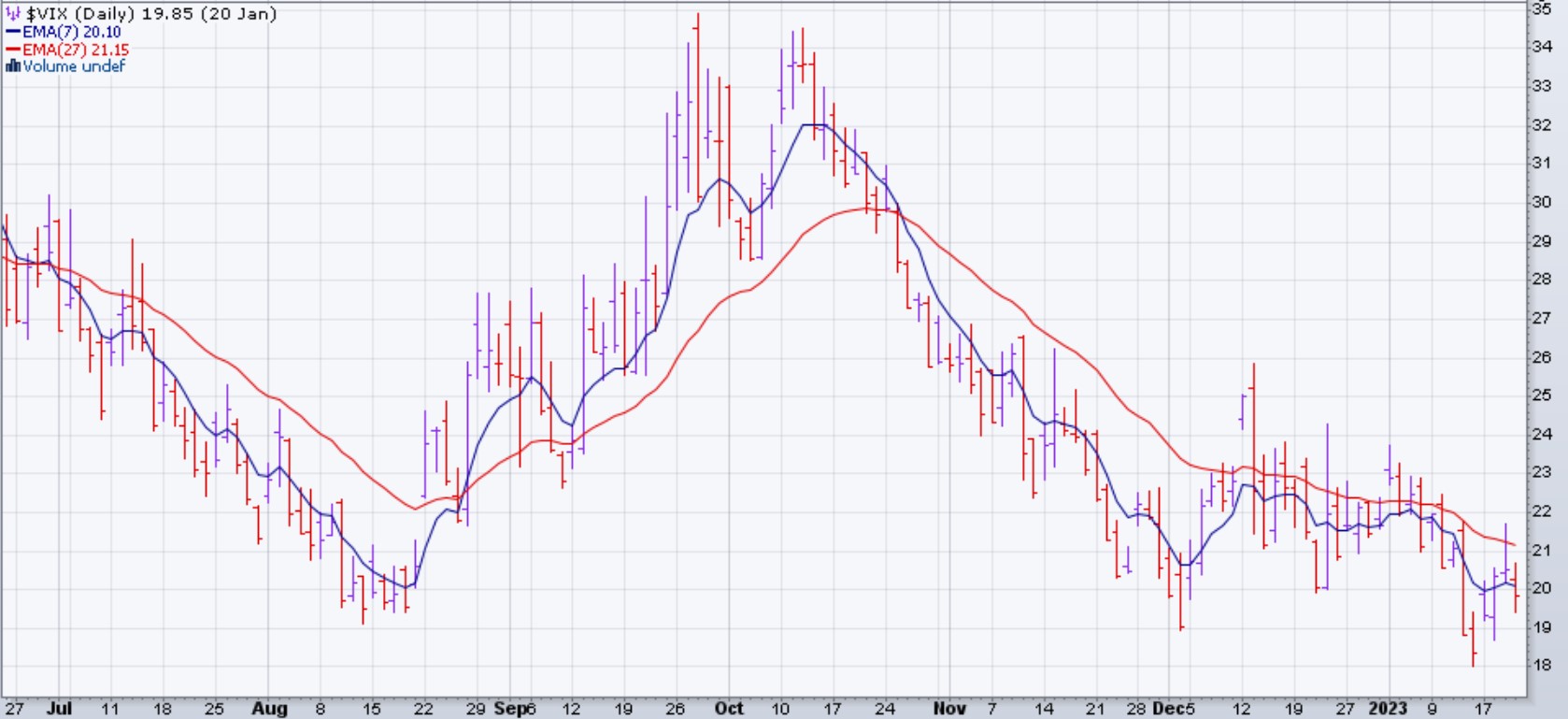Click the EMA(27) 21.15 legend label
Screen dimensions: 1568x719
[76, 50]
